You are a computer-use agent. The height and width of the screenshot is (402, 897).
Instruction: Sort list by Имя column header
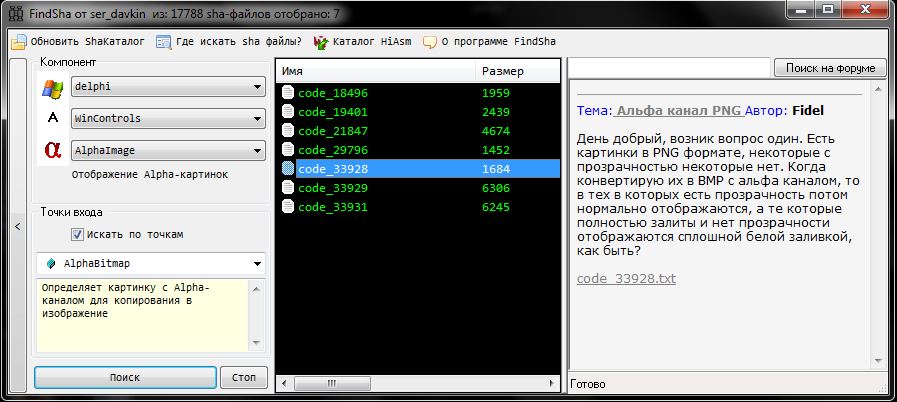(375, 72)
